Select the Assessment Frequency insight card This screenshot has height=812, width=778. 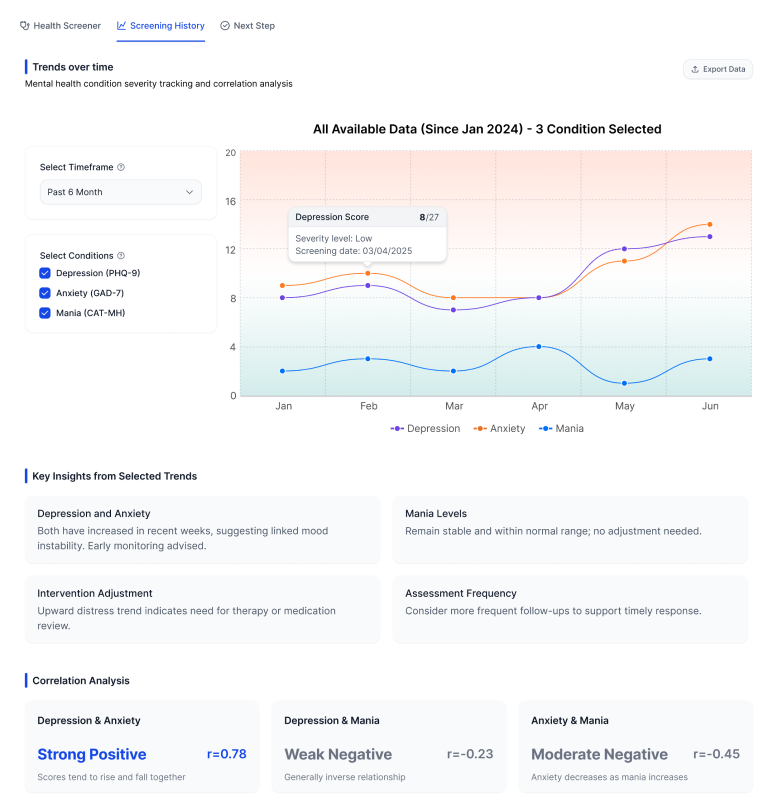tap(570, 609)
